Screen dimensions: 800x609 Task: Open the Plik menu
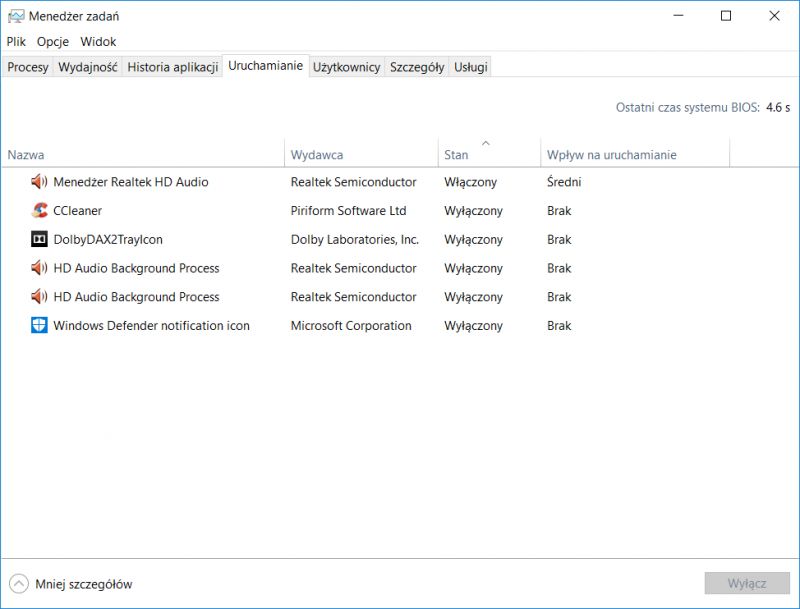pyautogui.click(x=16, y=41)
